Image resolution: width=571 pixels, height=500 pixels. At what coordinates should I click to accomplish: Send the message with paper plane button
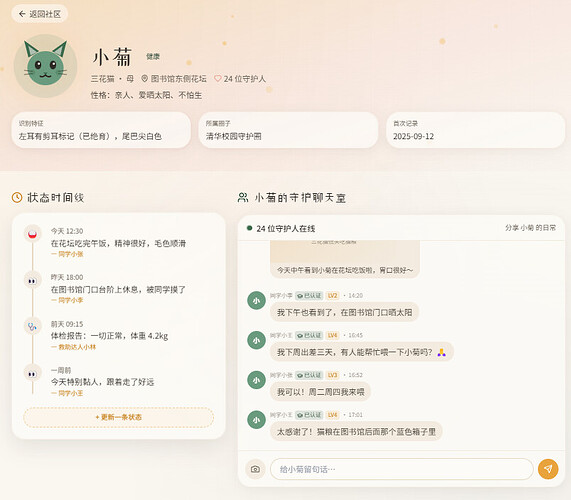[x=548, y=469]
